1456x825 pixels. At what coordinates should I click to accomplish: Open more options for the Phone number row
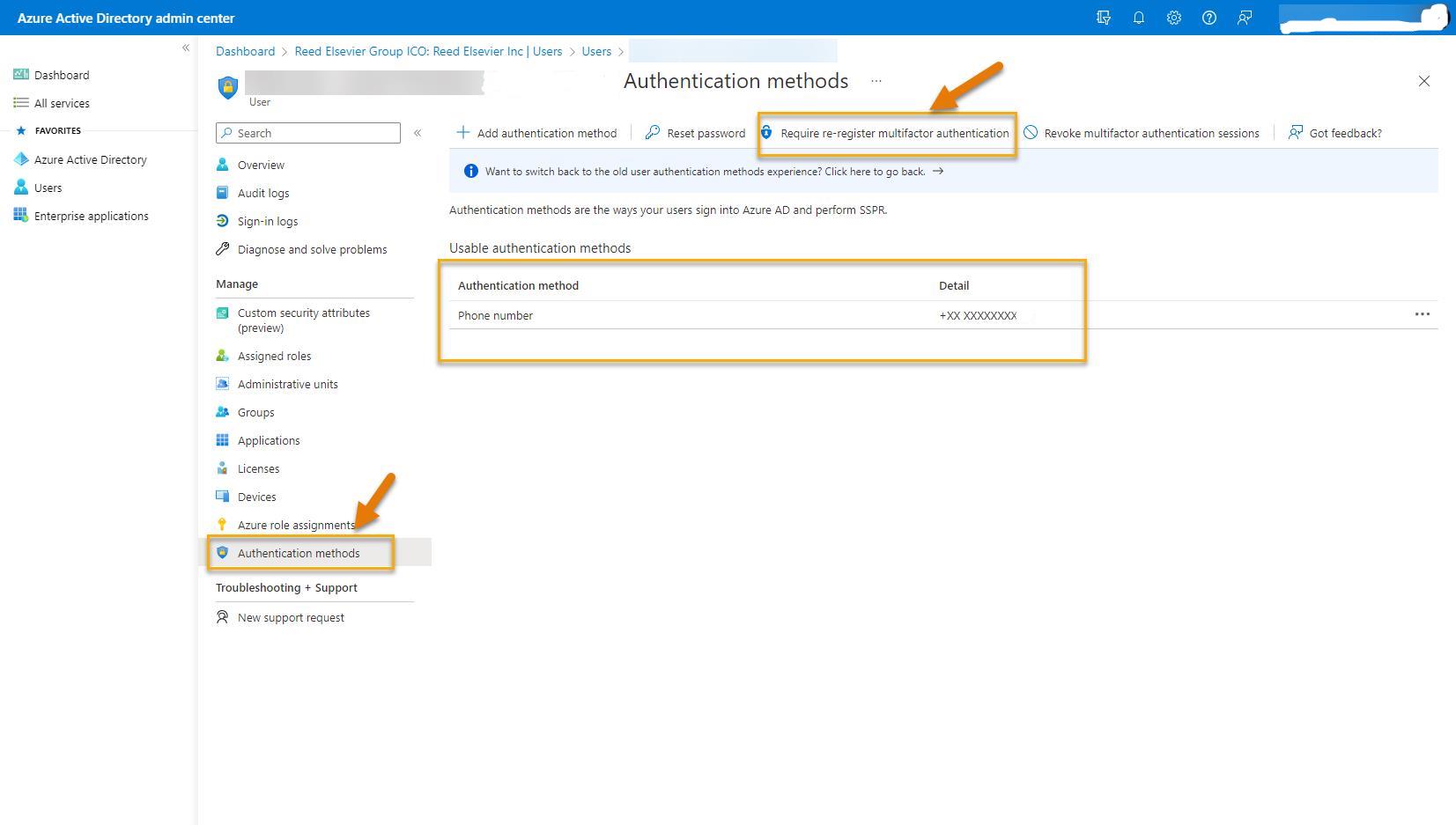(1423, 314)
